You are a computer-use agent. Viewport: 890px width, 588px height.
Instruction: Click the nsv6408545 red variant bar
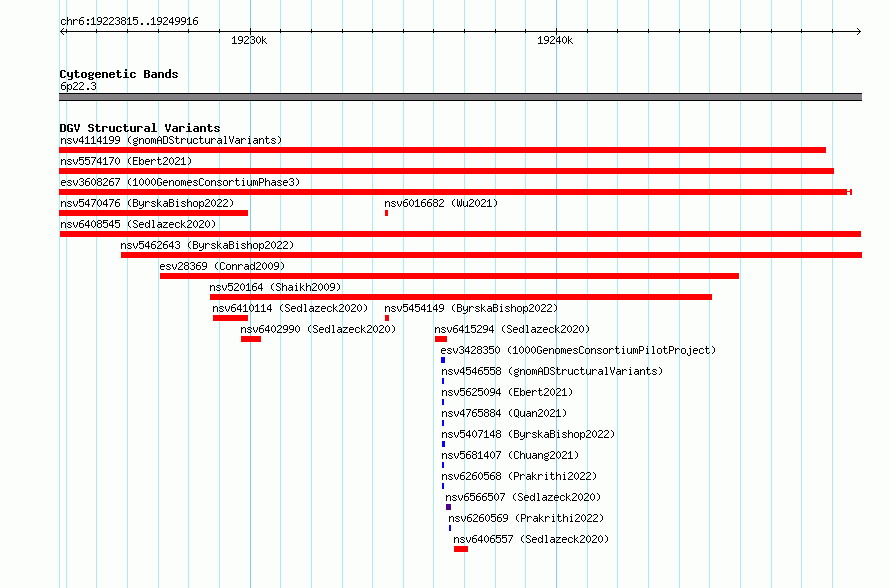click(x=460, y=234)
